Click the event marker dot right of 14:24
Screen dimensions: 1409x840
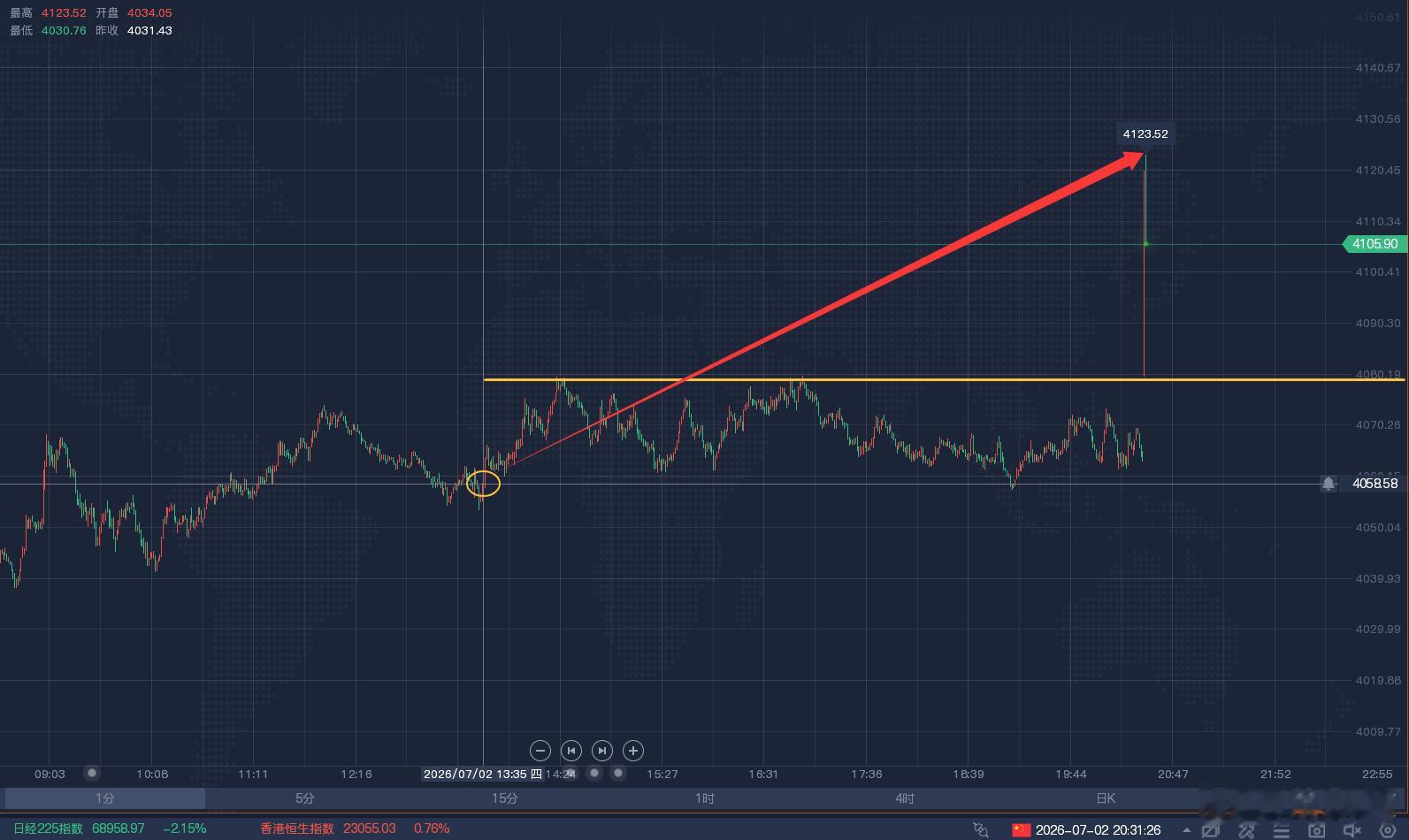pos(594,773)
